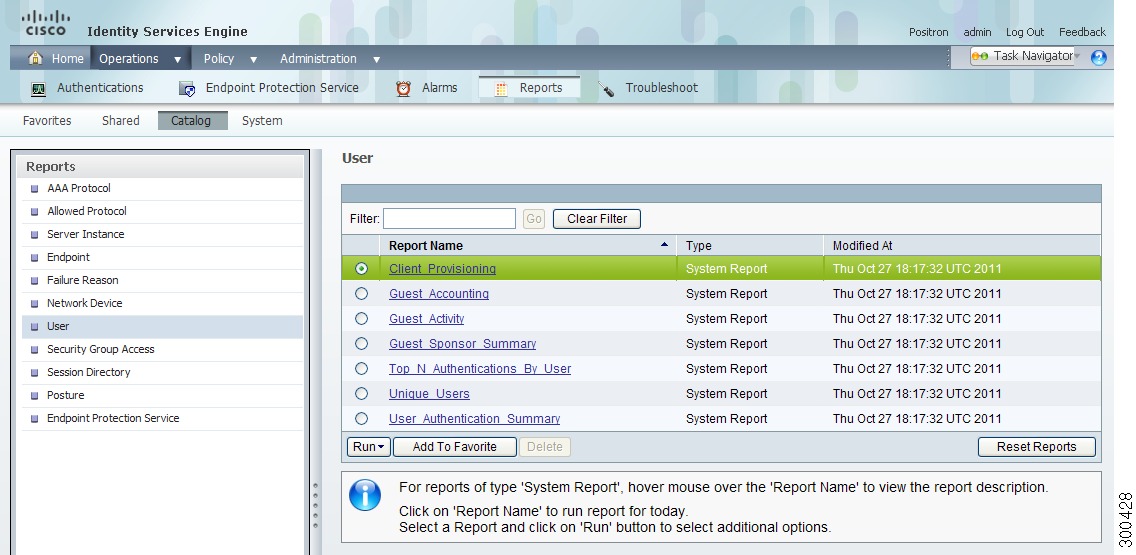Click the Troubleshoot tool icon

[606, 89]
